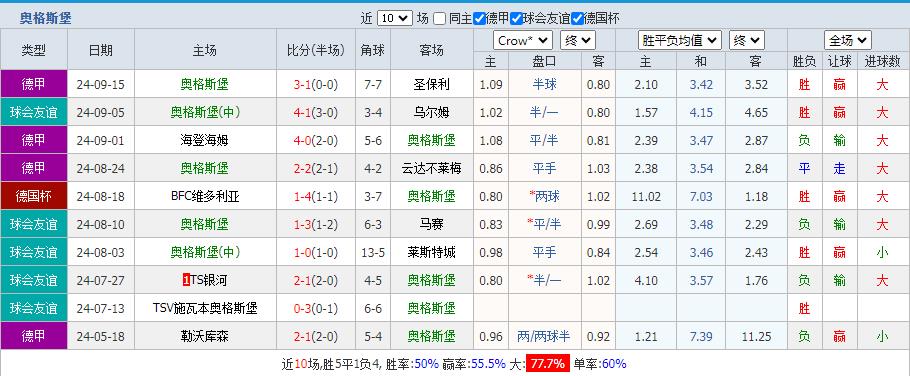Click the 让球 column header
This screenshot has height=376, width=910.
coord(839,61)
